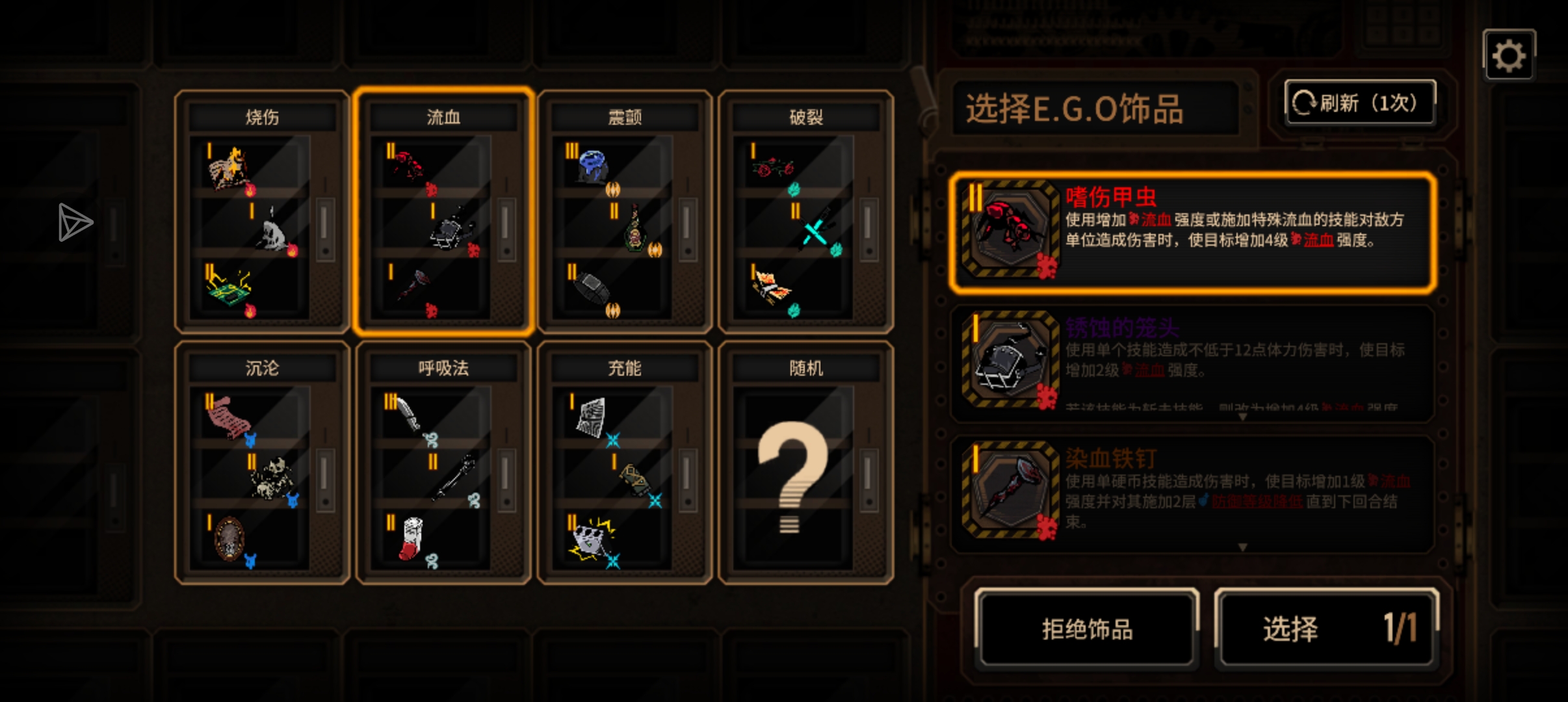The height and width of the screenshot is (702, 1568).
Task: Select the 随机 question mark cabinet
Action: pos(806,463)
